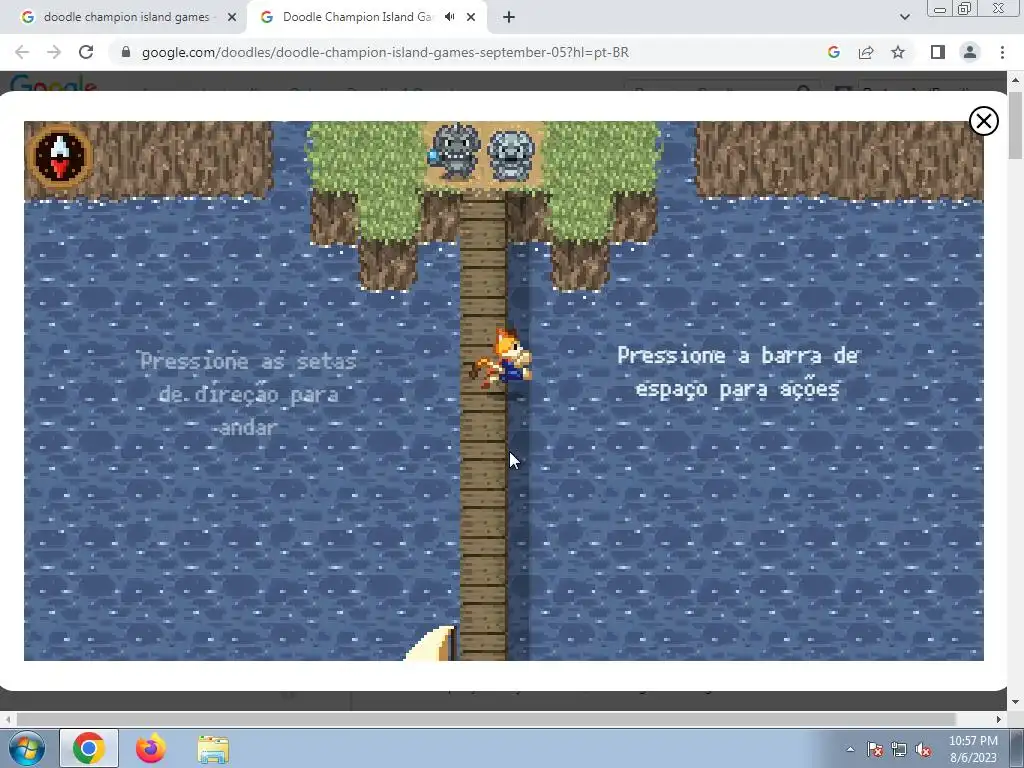1024x768 pixels.
Task: Click the horizontal scrollbar thumb
Action: click(486, 719)
